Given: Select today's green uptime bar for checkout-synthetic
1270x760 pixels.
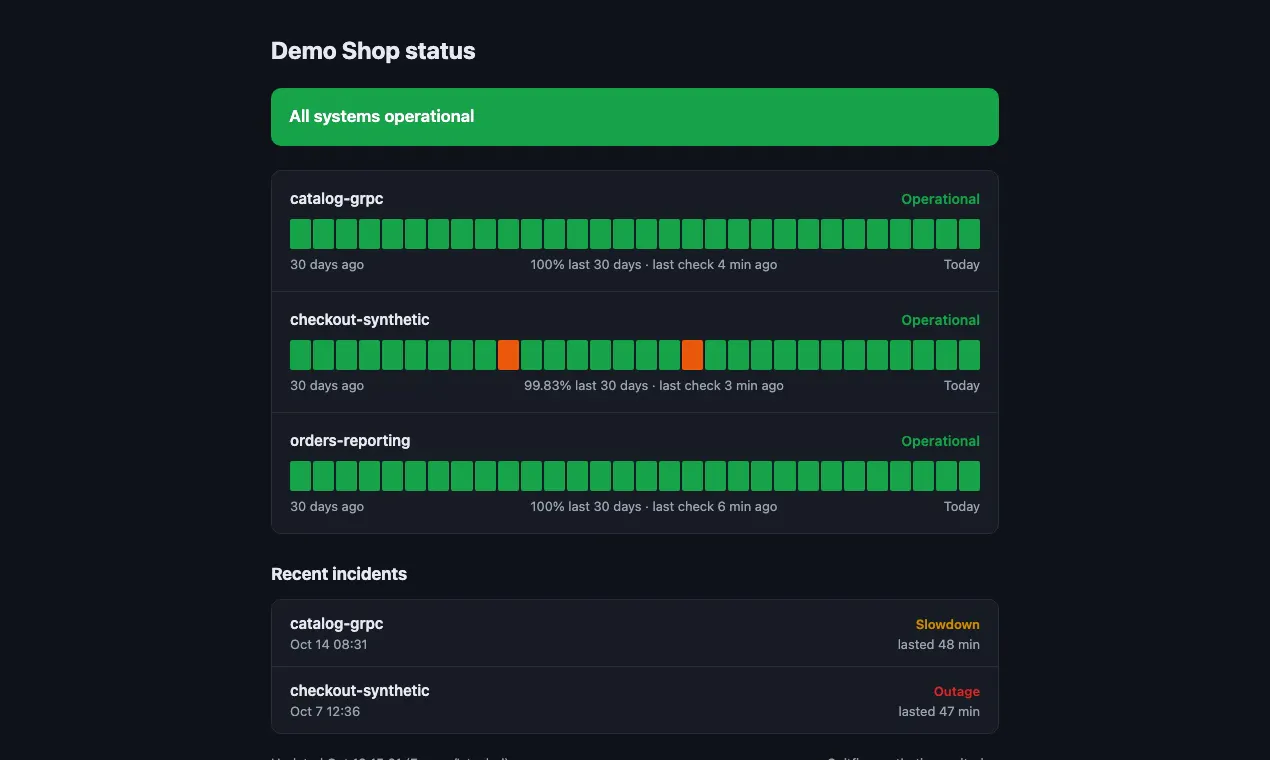Looking at the screenshot, I should tap(969, 355).
